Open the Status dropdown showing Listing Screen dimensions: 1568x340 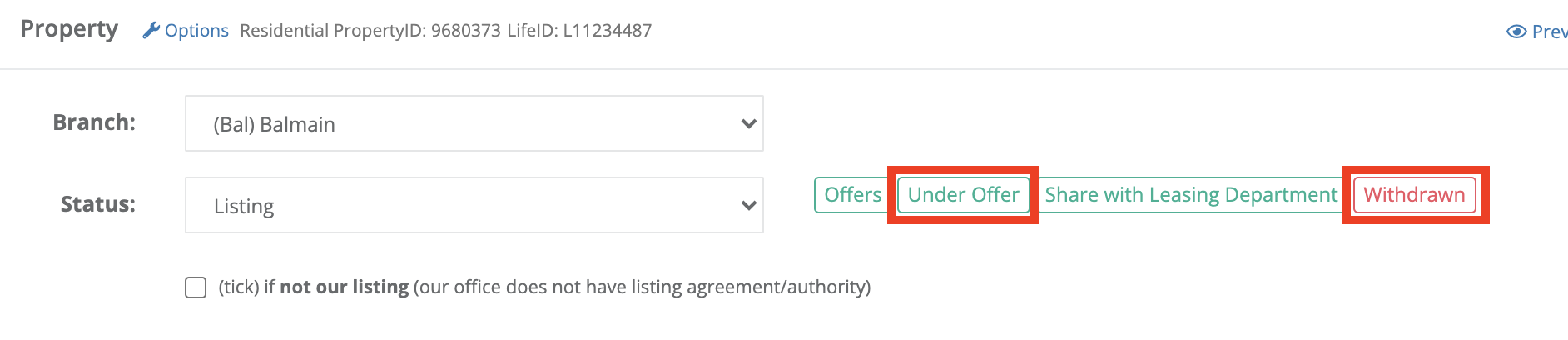[x=474, y=205]
